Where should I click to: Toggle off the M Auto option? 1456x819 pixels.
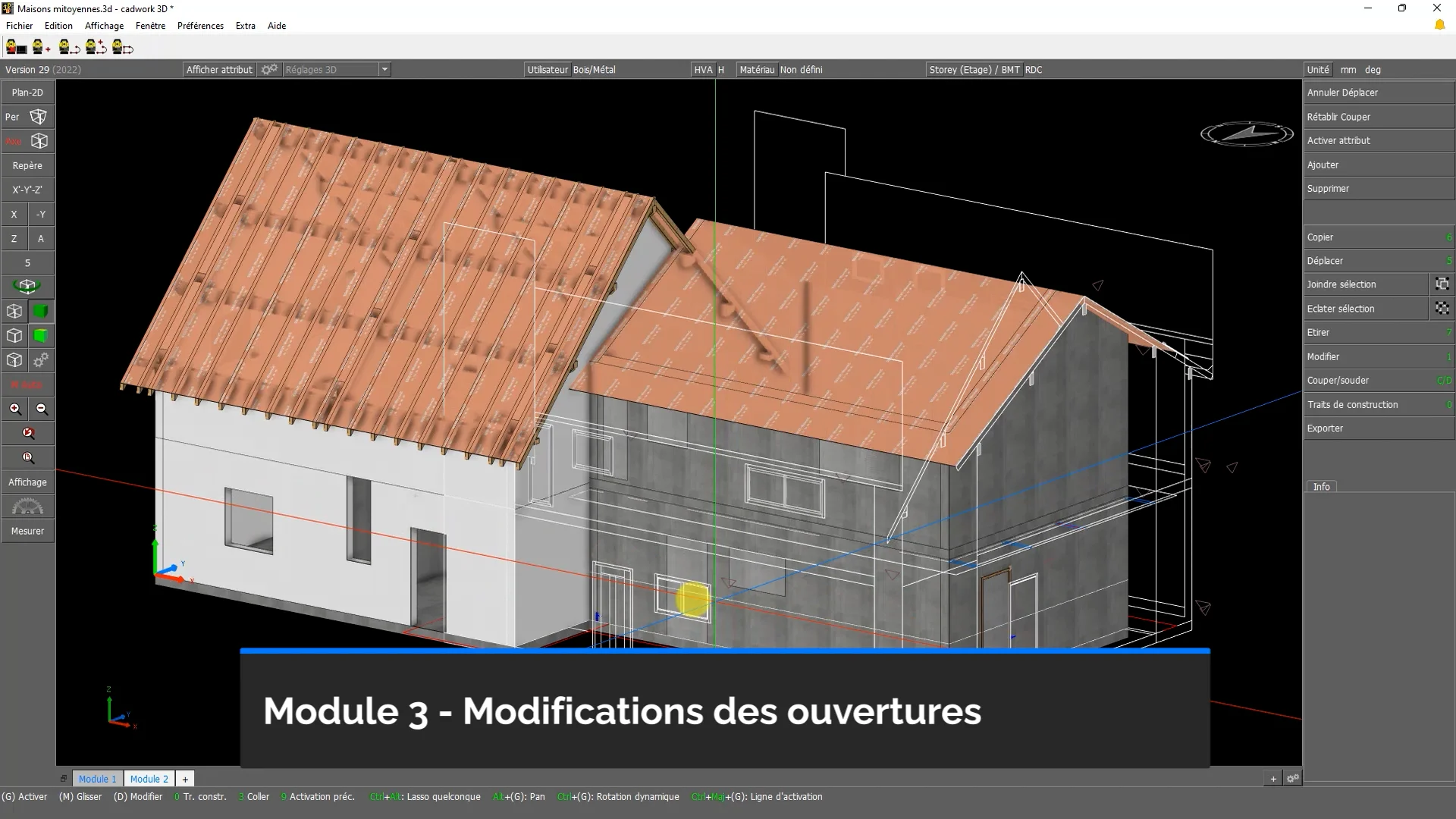27,384
